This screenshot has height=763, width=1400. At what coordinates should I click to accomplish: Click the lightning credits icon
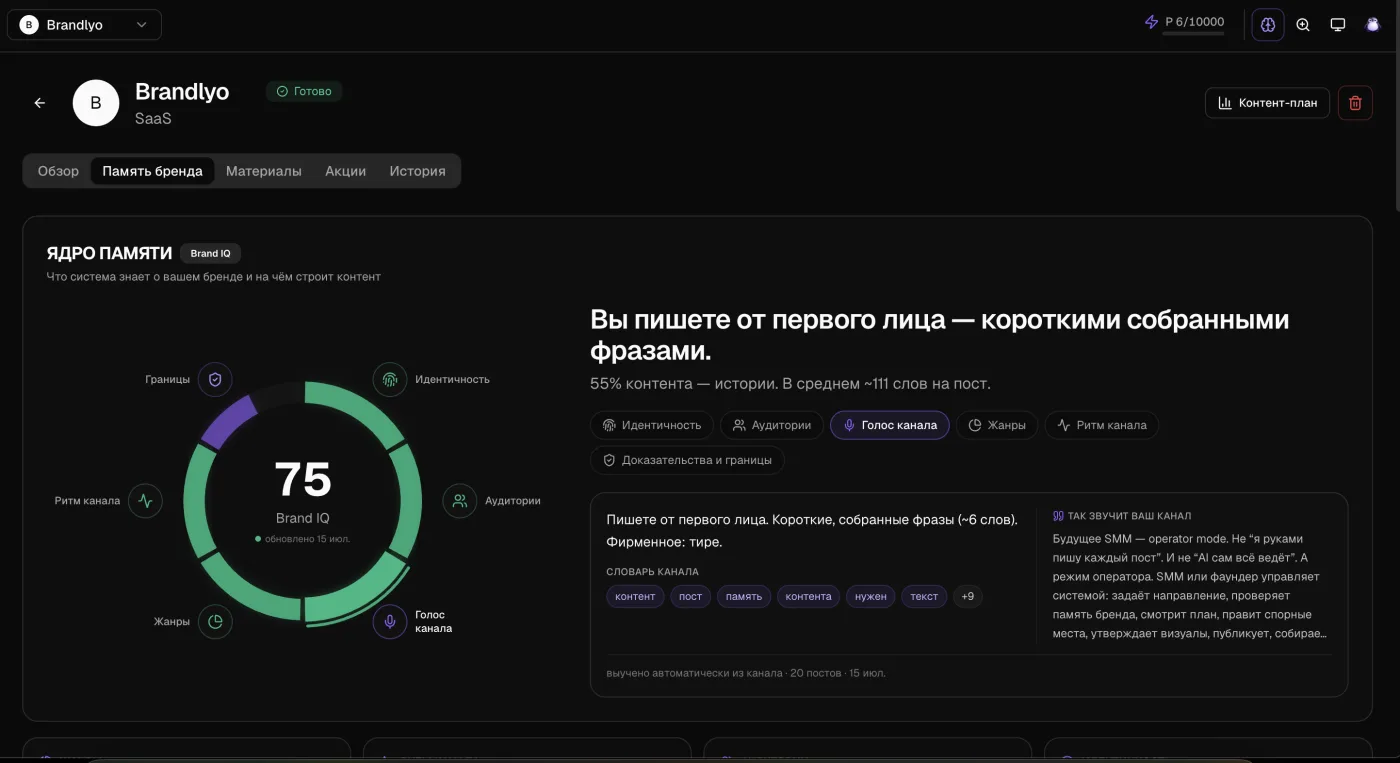coord(1151,22)
